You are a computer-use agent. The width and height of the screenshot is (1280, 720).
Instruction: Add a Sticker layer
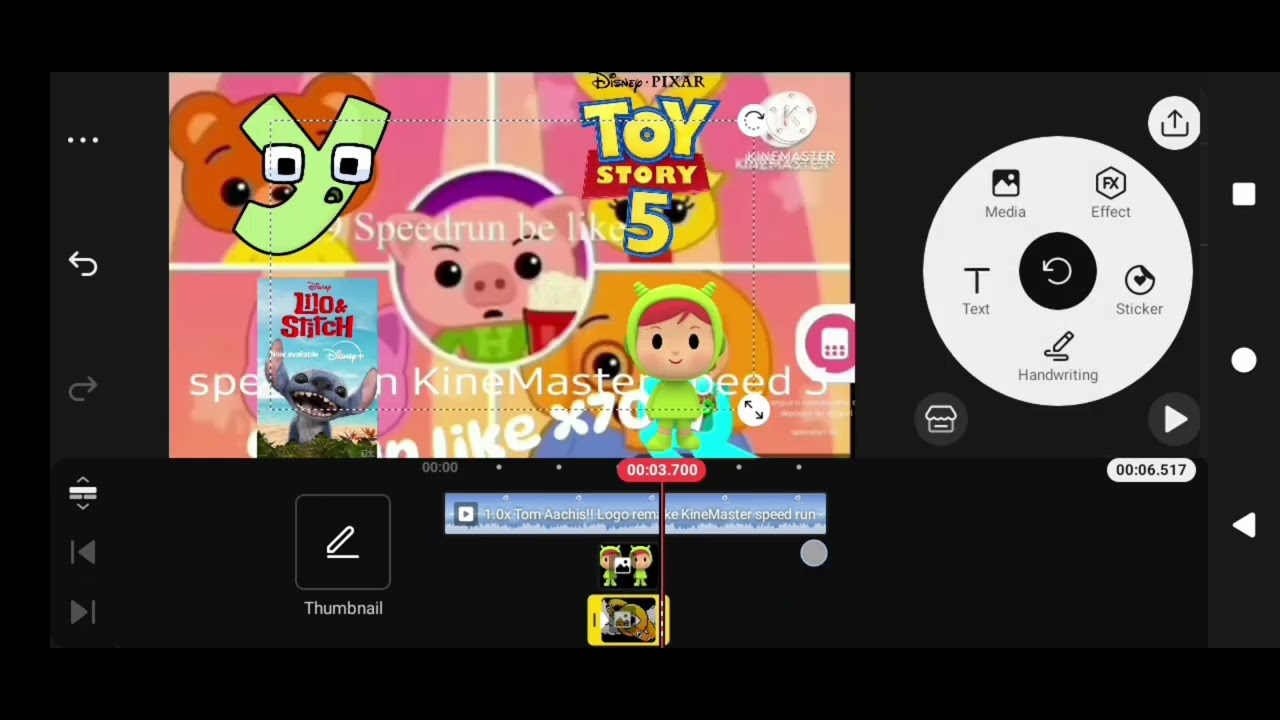click(1139, 291)
